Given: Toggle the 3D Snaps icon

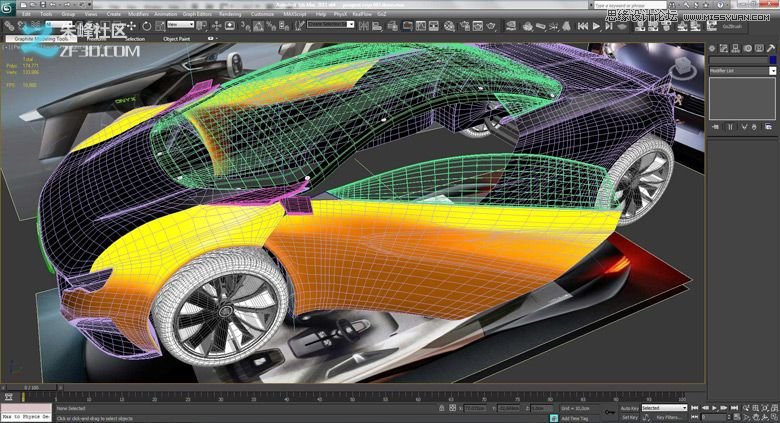Looking at the screenshot, I should point(245,25).
